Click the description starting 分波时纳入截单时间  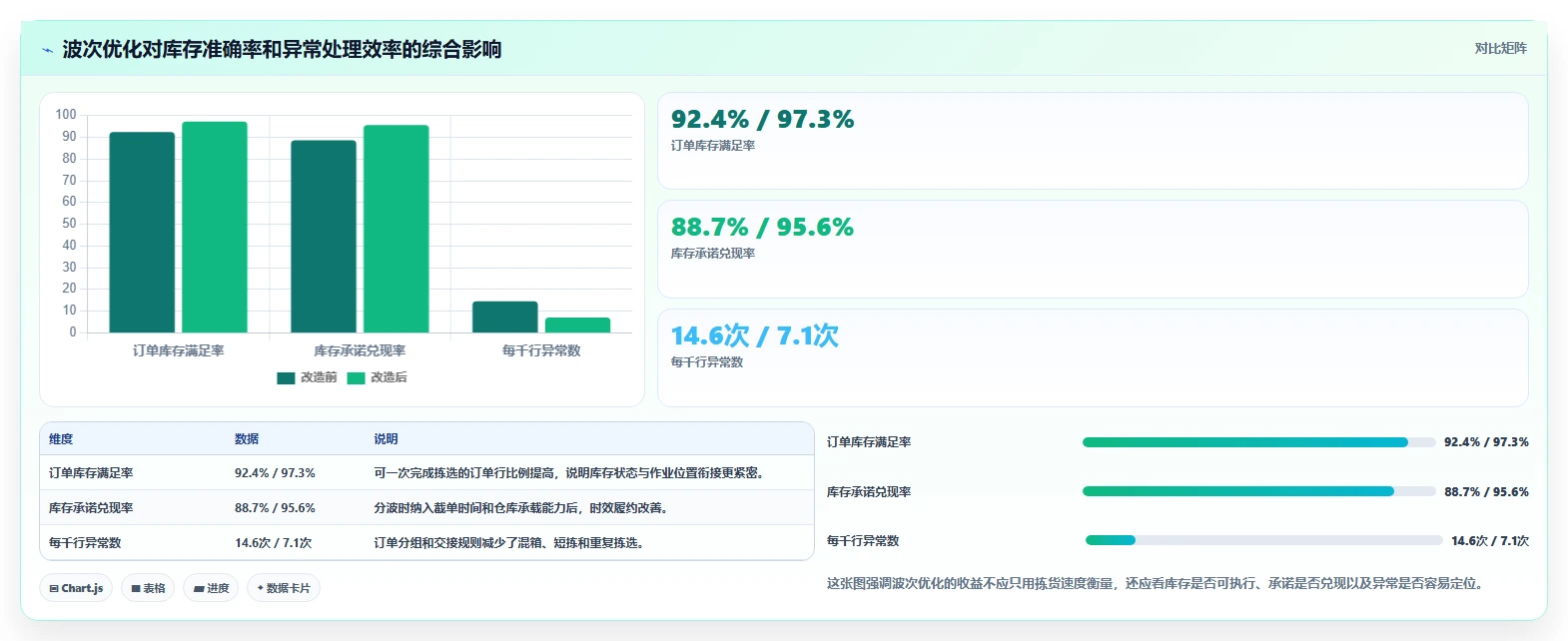523,508
